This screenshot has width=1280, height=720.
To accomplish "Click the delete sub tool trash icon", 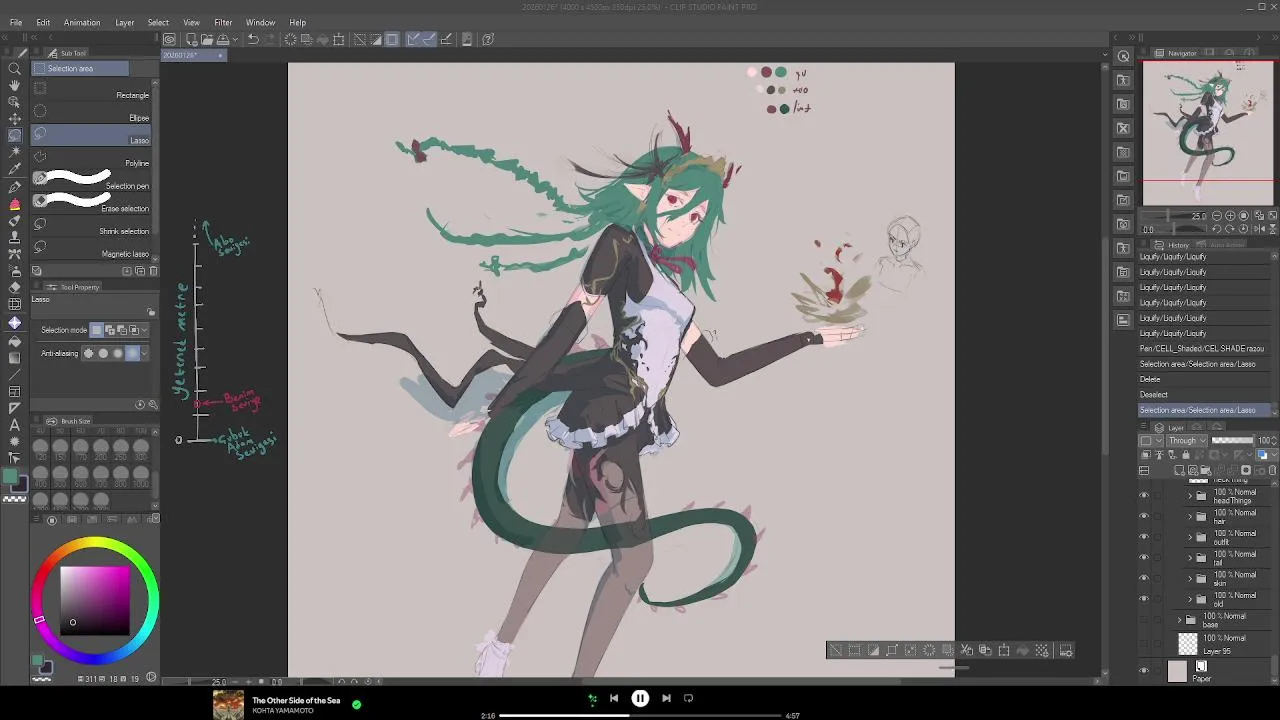I will [x=153, y=271].
